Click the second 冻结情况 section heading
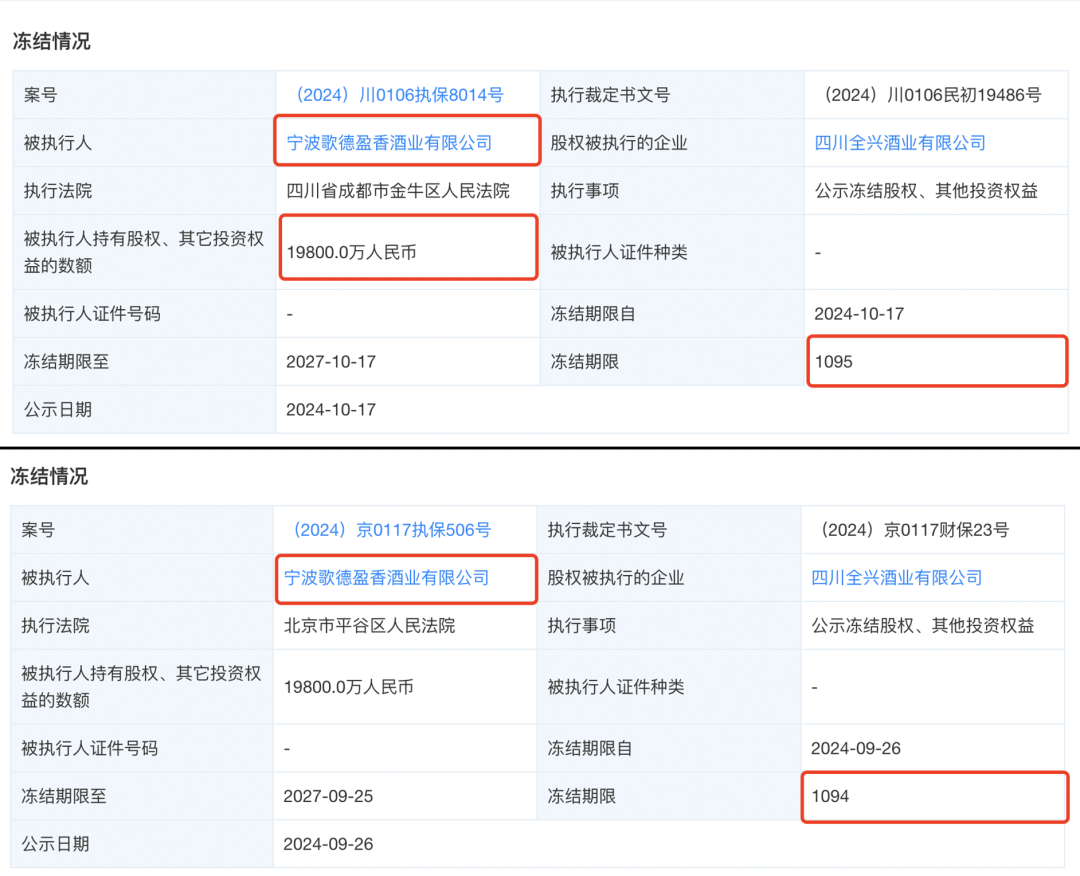Screen dimensions: 1080x876 [49, 477]
